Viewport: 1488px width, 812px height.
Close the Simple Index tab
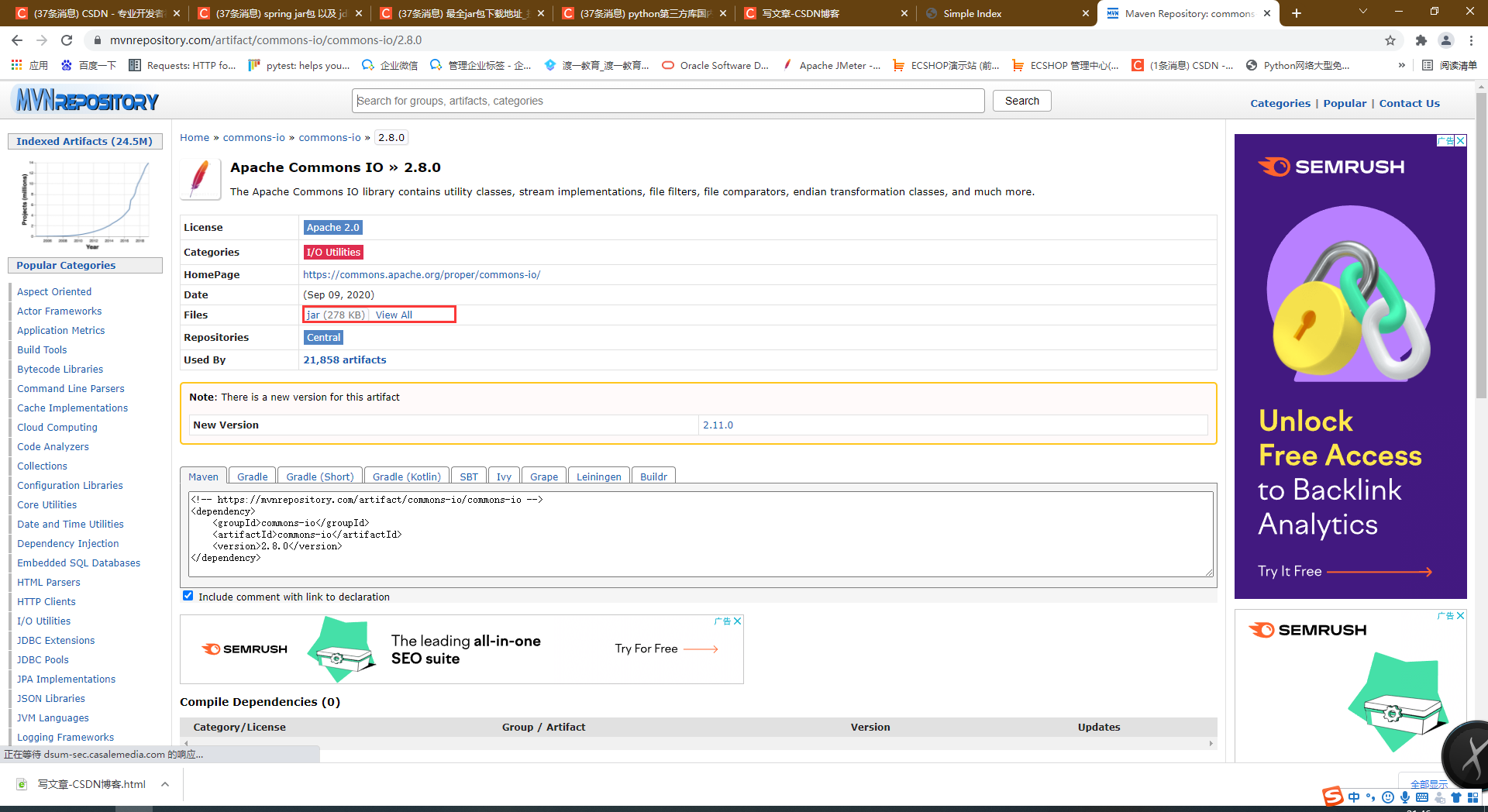point(1085,13)
